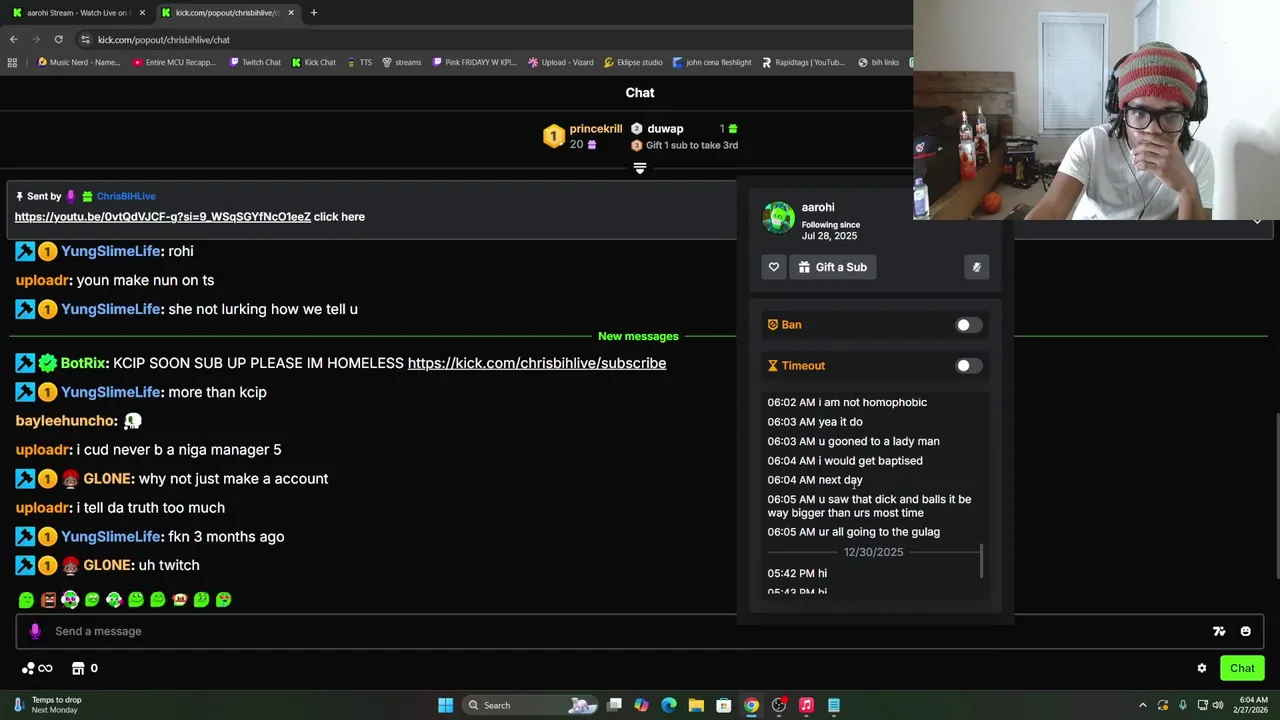Open File Explorer from the taskbar
The image size is (1280, 720).
coord(696,705)
